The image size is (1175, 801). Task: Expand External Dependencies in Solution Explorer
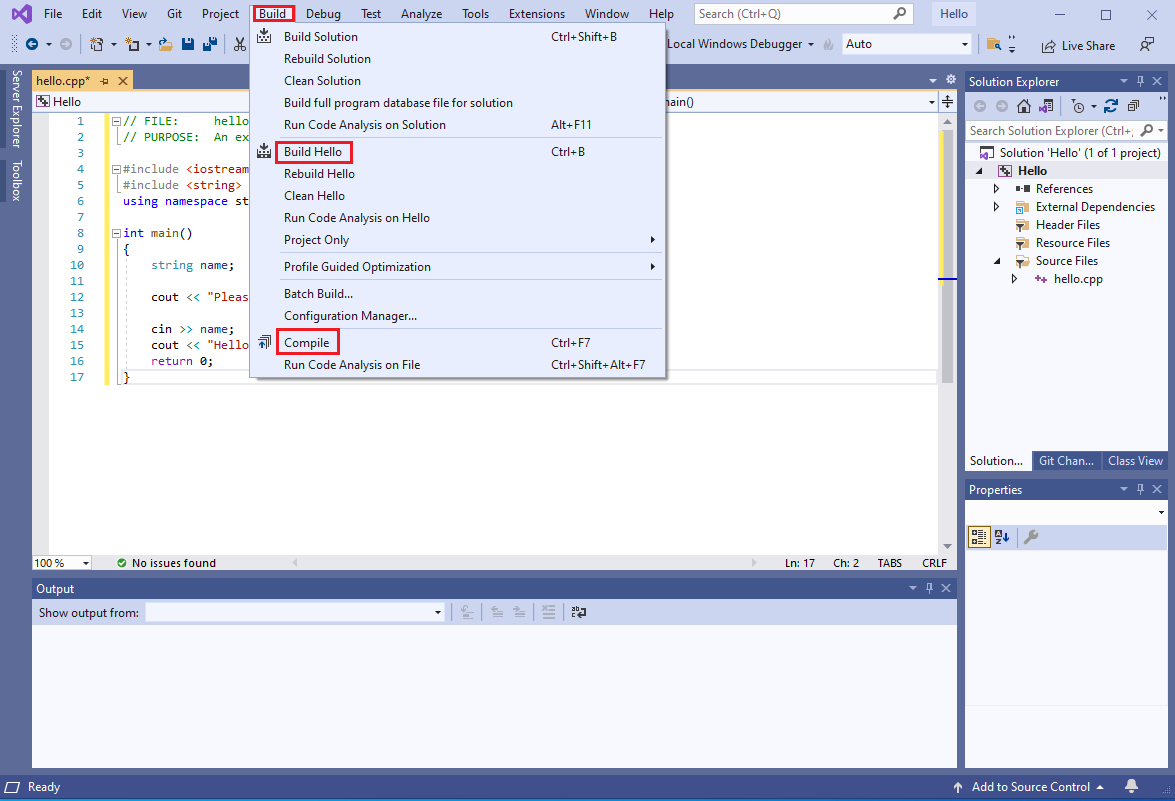click(996, 207)
